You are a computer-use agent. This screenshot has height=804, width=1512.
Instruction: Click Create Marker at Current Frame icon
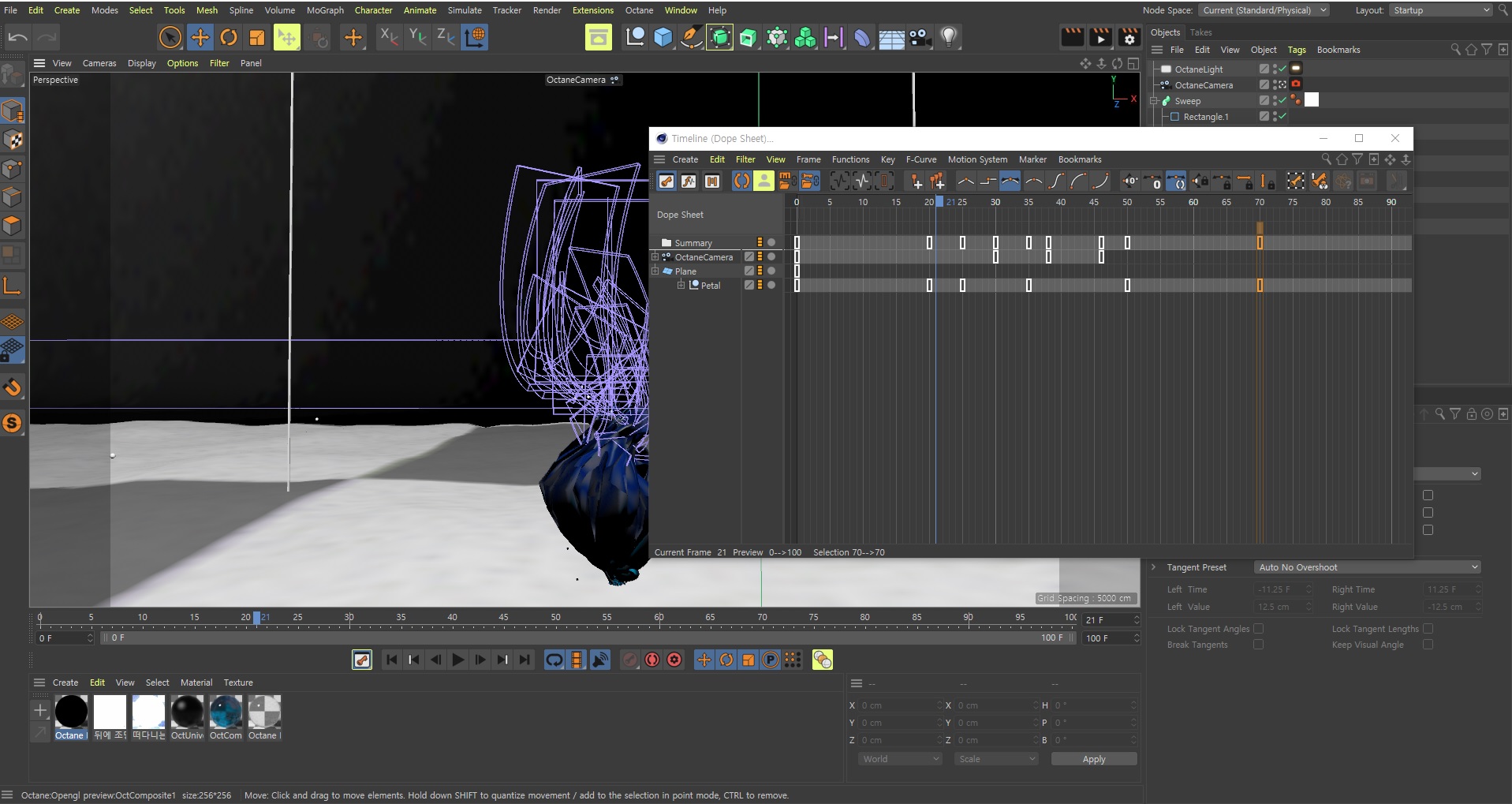click(916, 181)
